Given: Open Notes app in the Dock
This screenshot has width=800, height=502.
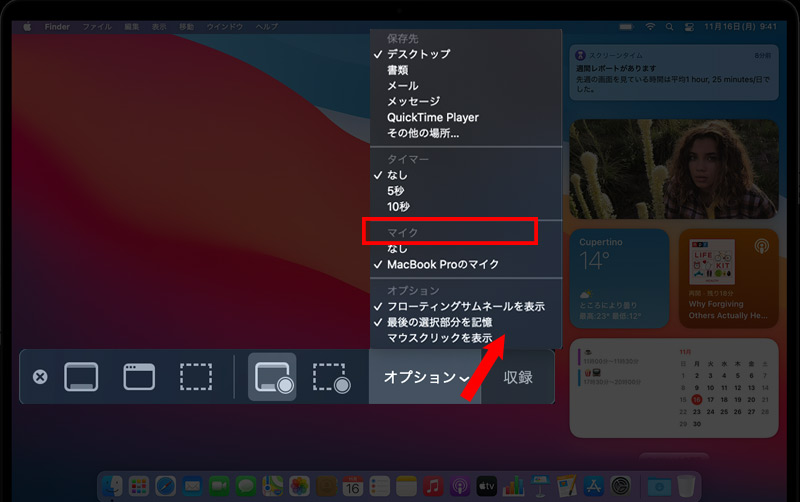Looking at the screenshot, I should pyautogui.click(x=406, y=486).
